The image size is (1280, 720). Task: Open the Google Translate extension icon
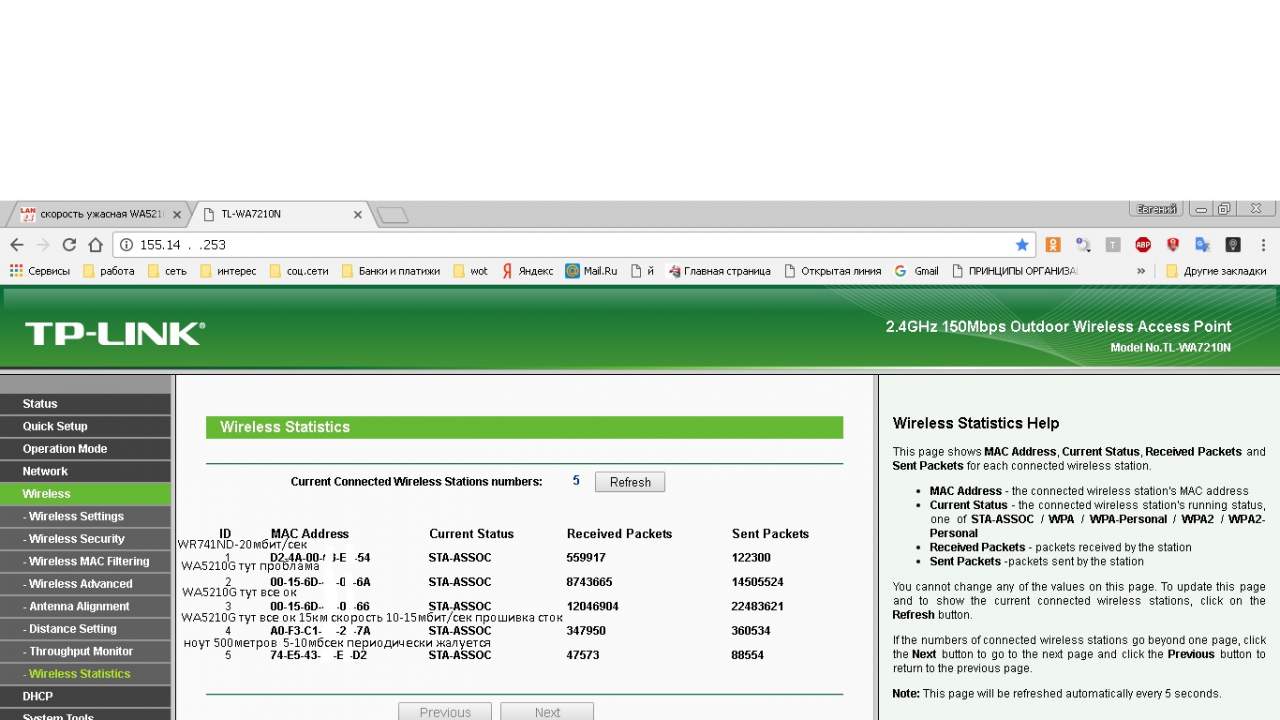click(x=1203, y=245)
